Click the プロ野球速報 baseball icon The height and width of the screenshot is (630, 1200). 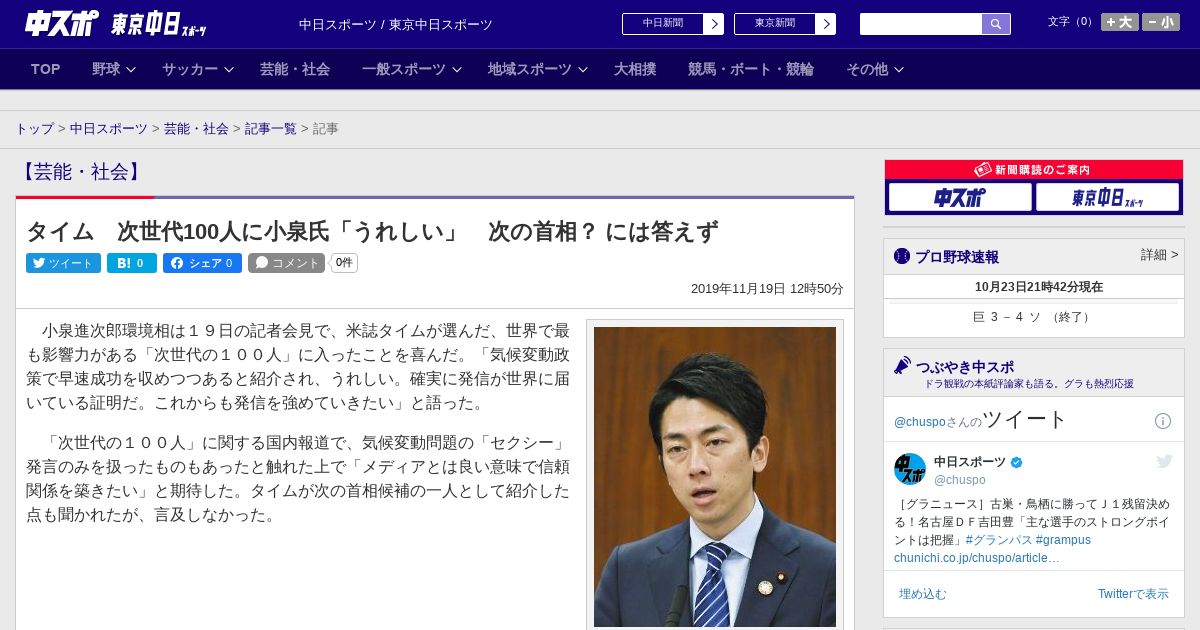tap(902, 256)
